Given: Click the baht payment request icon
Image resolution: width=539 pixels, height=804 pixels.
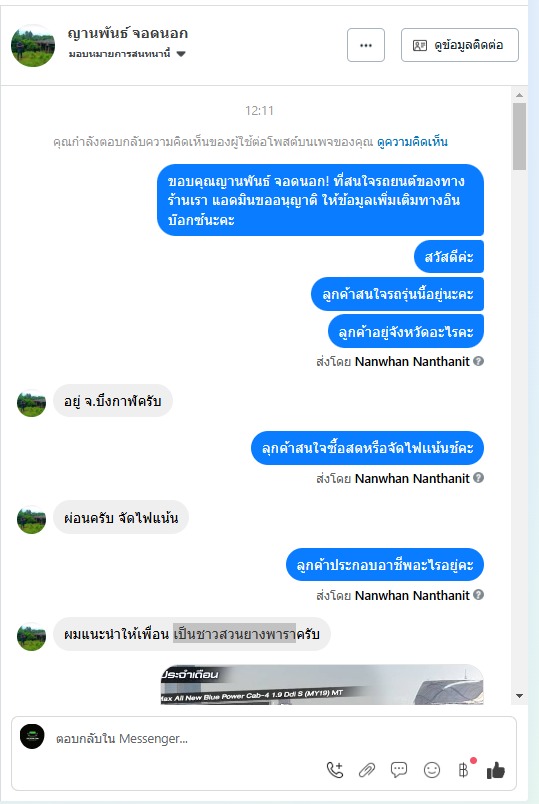Looking at the screenshot, I should click(x=464, y=770).
